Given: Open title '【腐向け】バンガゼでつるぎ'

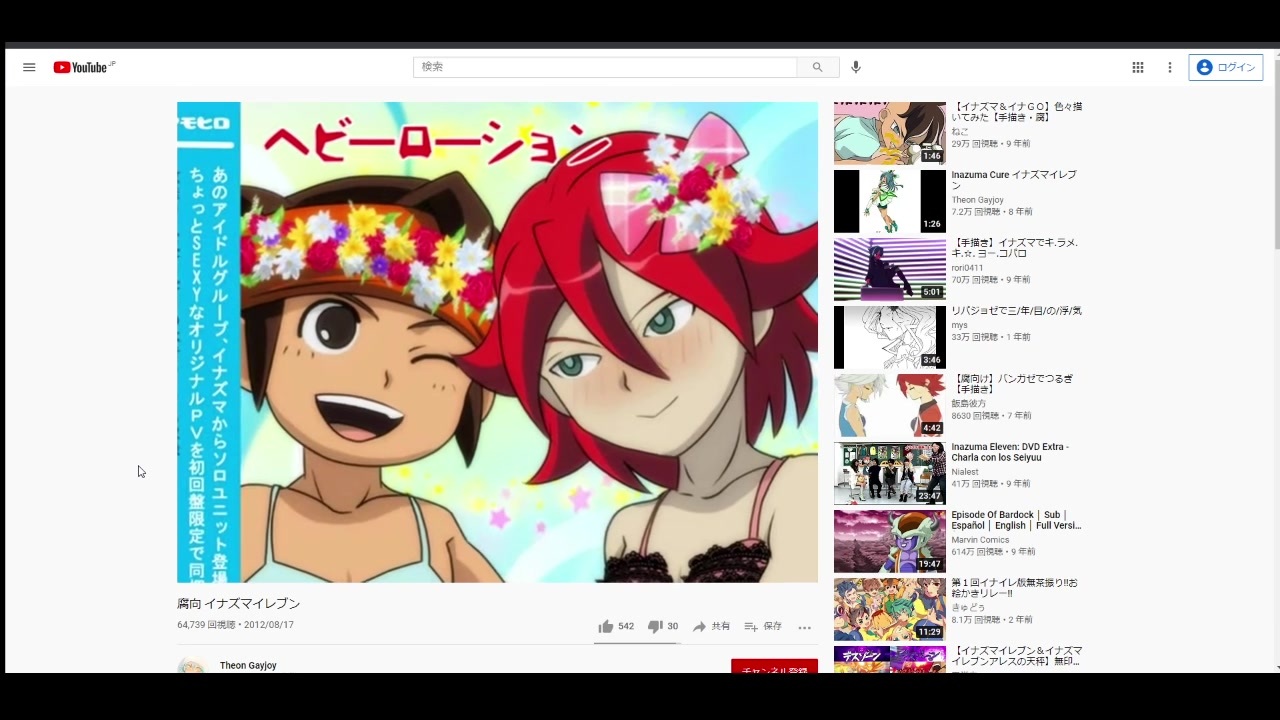Looking at the screenshot, I should click(x=1012, y=384).
